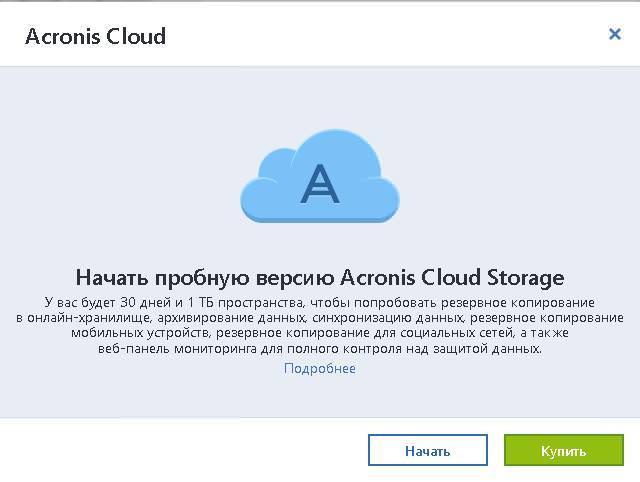
Task: Click the heading Начать пробную версию
Action: point(206,278)
